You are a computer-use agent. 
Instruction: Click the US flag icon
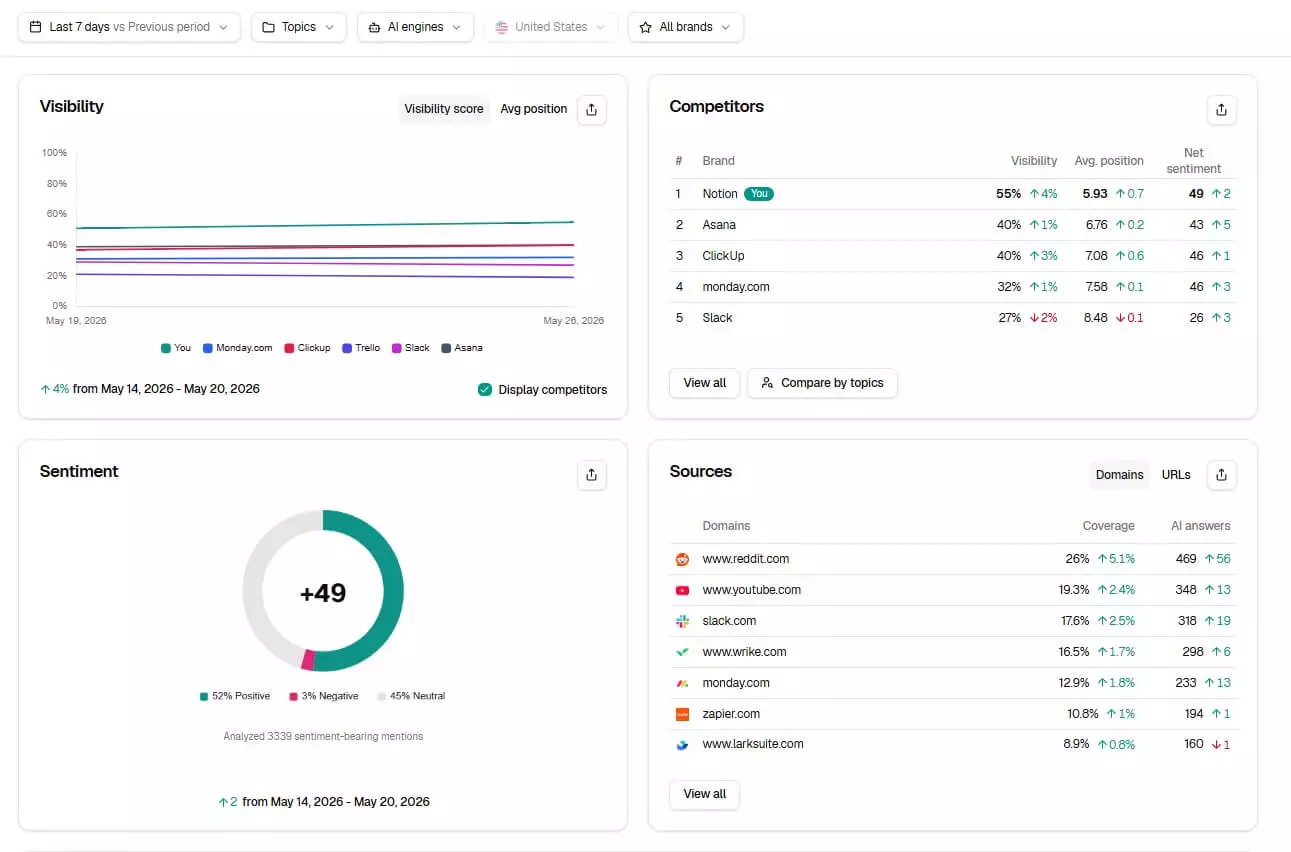502,27
